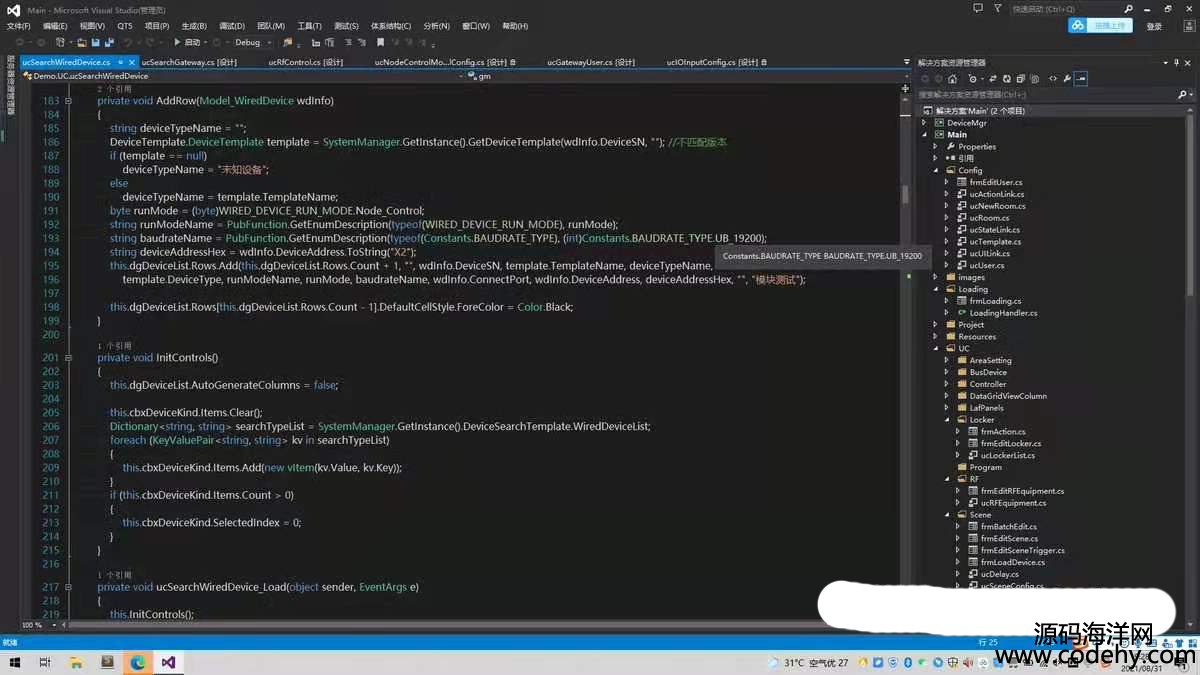The height and width of the screenshot is (675, 1200).
Task: Open the 调试(D) menu
Action: pos(231,26)
